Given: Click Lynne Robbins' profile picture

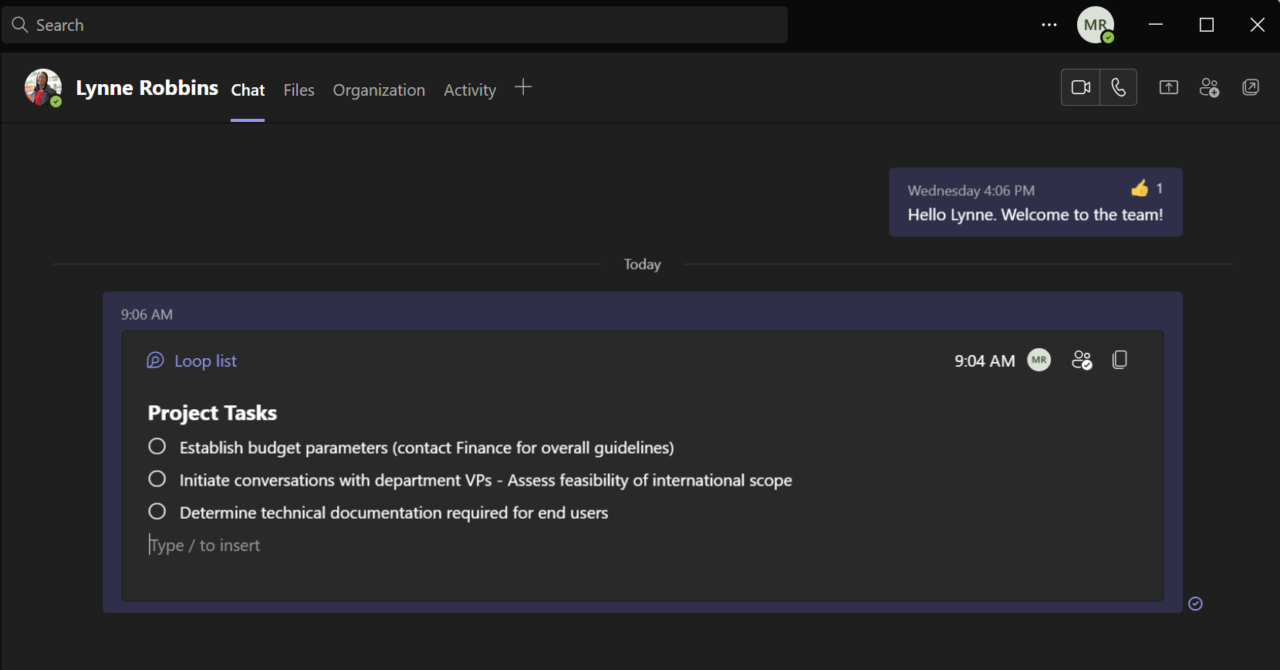Looking at the screenshot, I should [x=42, y=87].
